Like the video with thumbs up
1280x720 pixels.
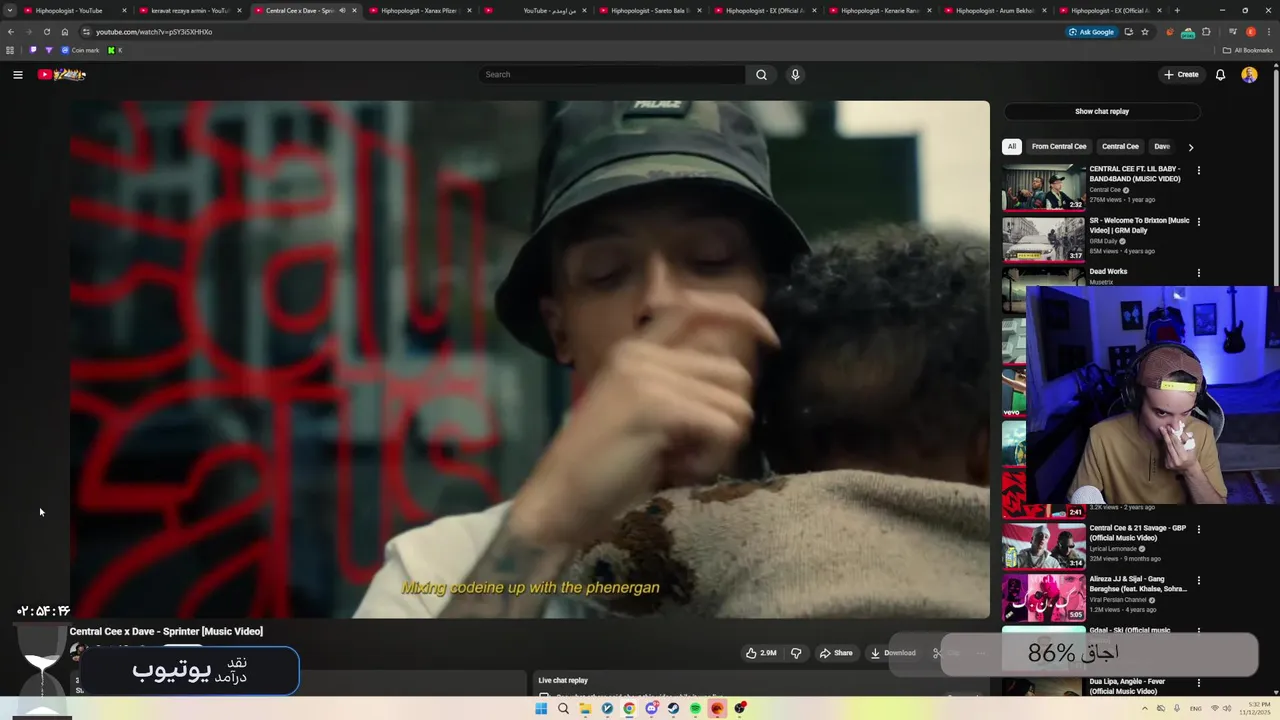coord(761,653)
